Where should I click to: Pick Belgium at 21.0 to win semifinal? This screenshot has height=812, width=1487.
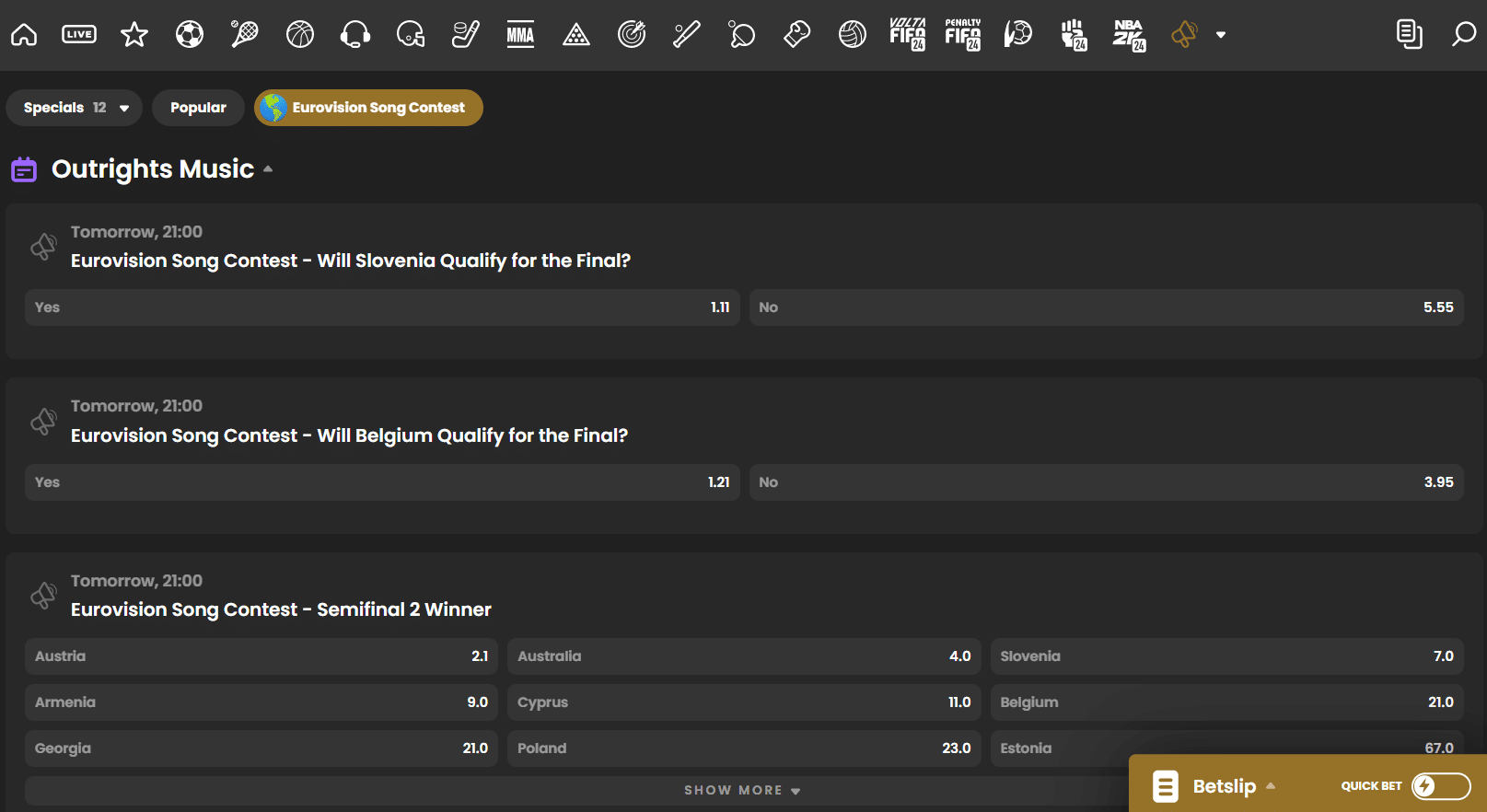(1227, 702)
